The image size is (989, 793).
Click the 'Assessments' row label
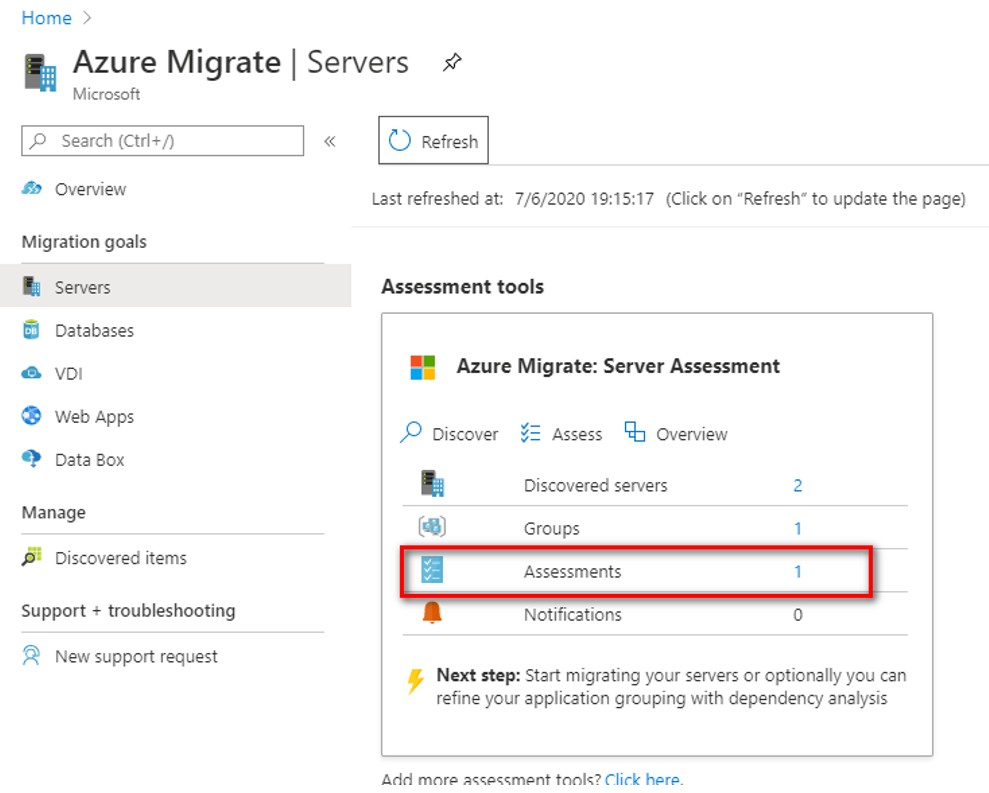[572, 572]
